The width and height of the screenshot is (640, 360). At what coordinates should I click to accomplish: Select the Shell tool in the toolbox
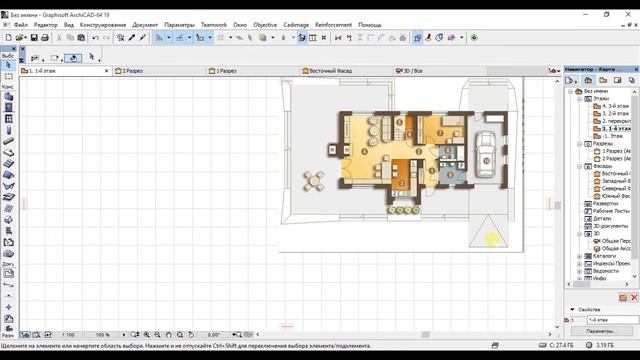(8, 186)
